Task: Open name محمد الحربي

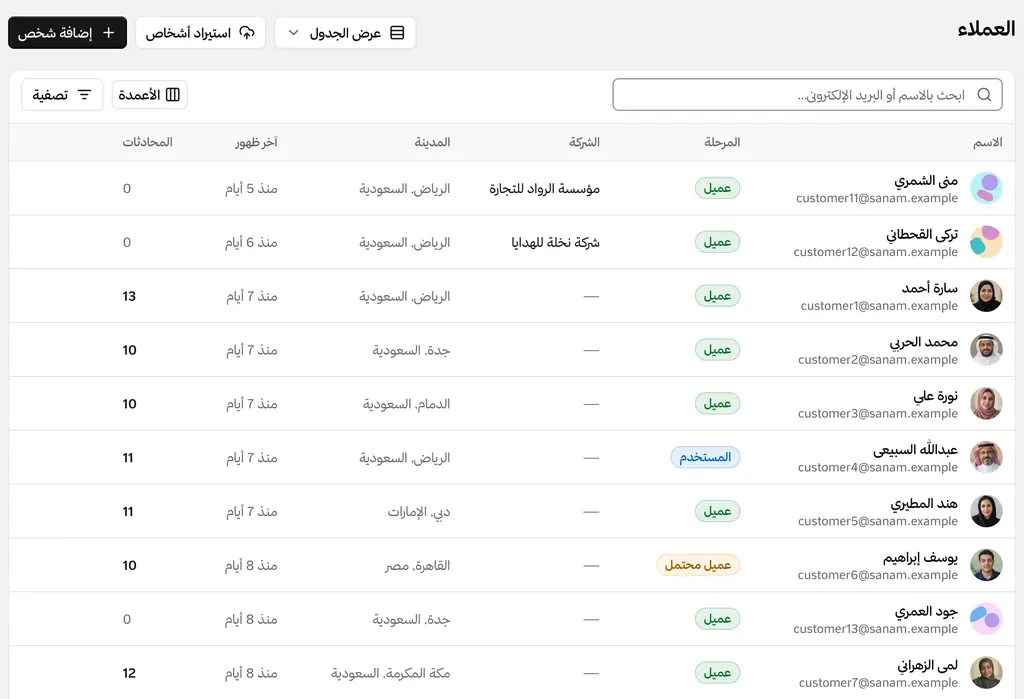Action: (923, 342)
